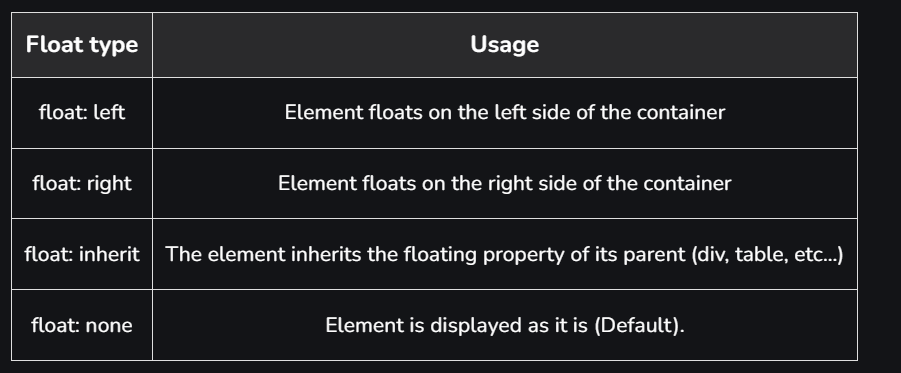Select the 'float: right' cell
Viewport: 901px width, 373px height.
[82, 183]
